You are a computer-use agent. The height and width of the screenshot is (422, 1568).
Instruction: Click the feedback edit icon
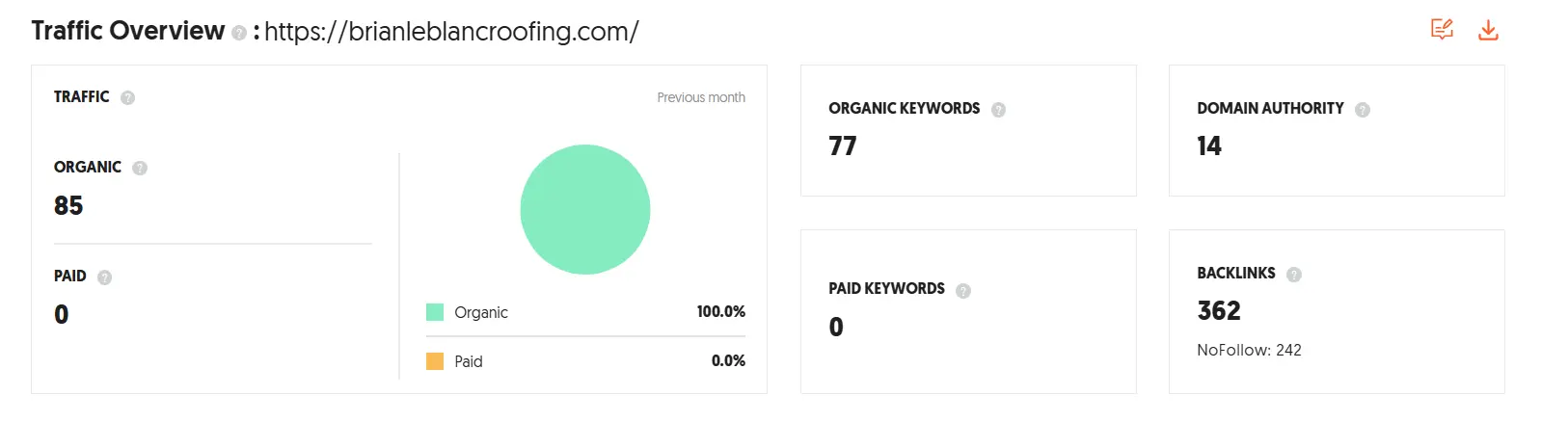click(x=1442, y=29)
